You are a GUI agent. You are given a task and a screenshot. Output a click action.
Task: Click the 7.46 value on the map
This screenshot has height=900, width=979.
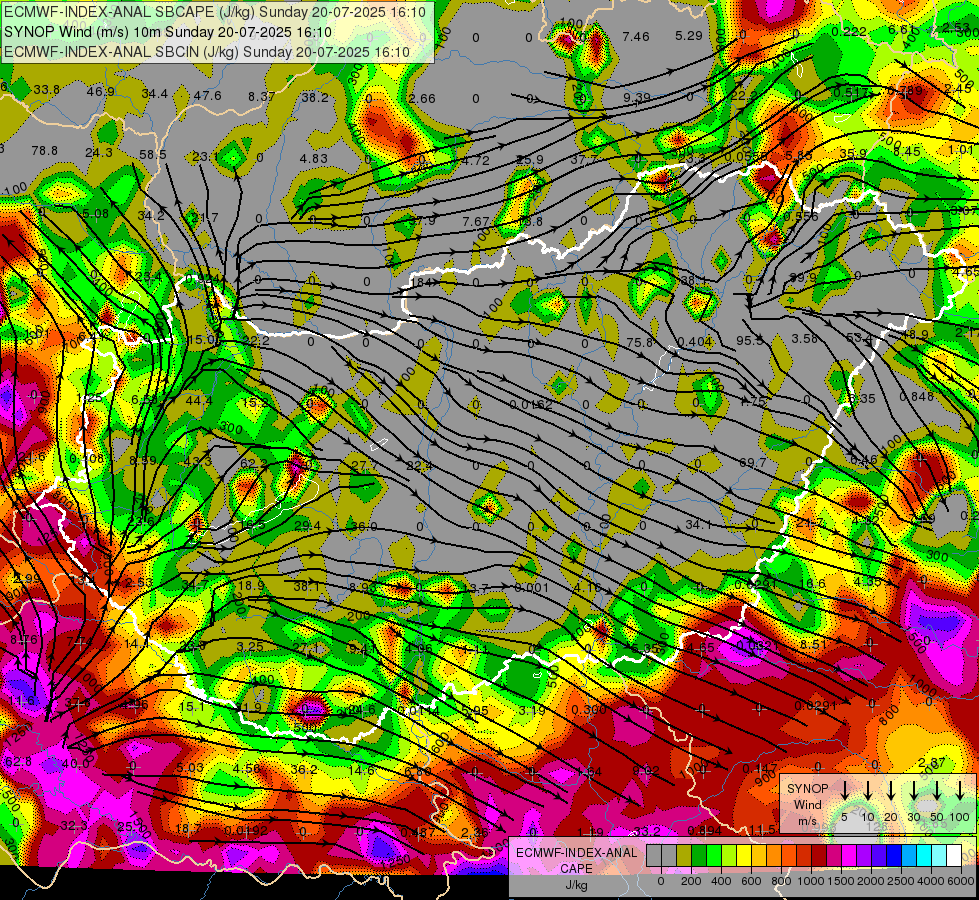[636, 36]
